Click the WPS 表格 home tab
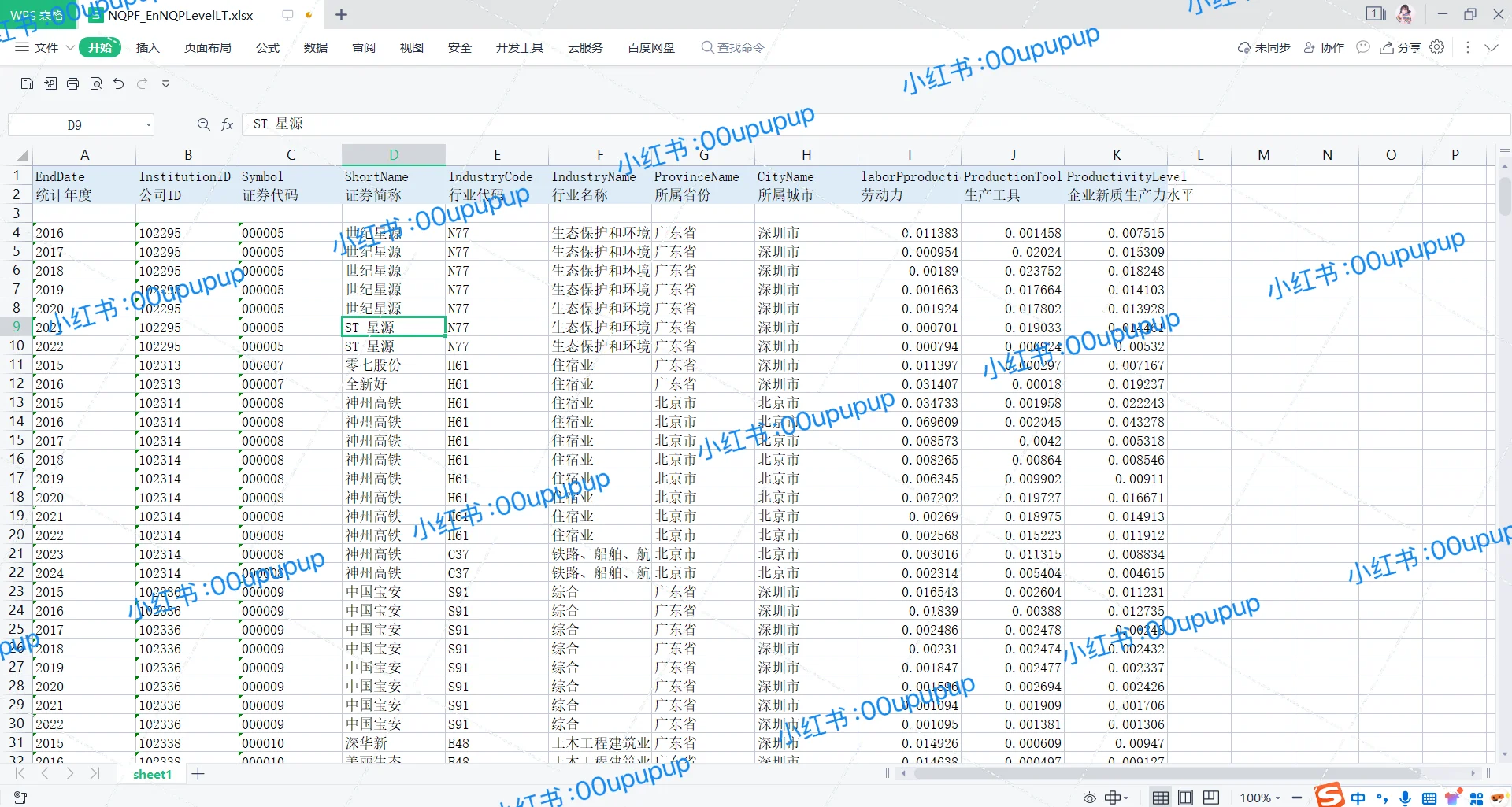The width and height of the screenshot is (1512, 807). point(37,15)
